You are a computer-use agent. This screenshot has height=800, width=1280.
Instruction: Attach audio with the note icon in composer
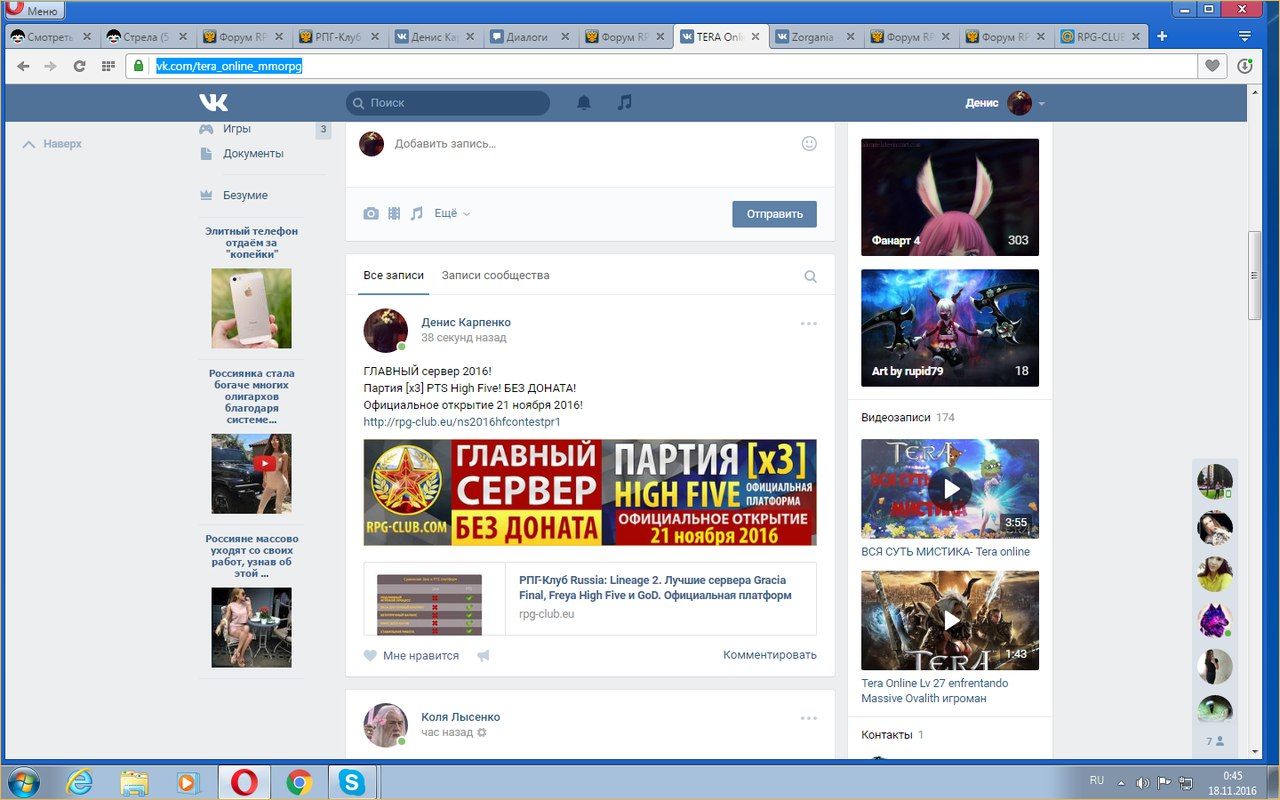[417, 213]
